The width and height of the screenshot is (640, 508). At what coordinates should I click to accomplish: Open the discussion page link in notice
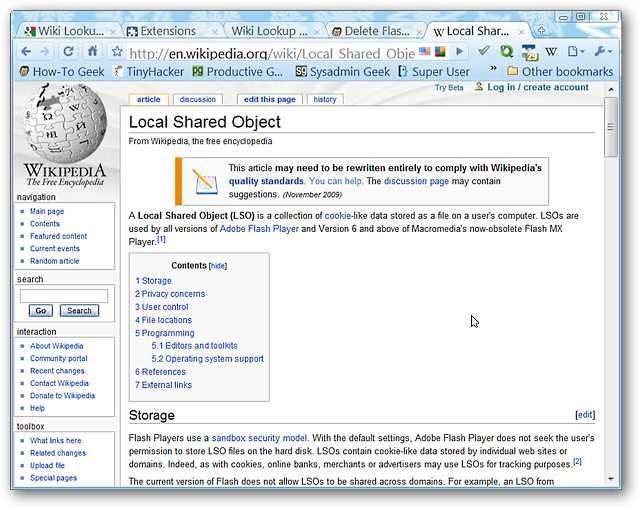(x=416, y=181)
